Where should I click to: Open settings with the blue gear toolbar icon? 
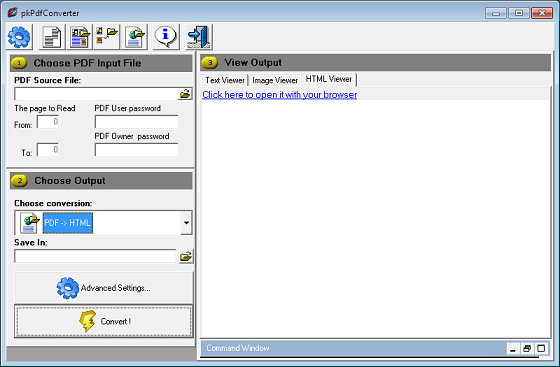click(19, 37)
